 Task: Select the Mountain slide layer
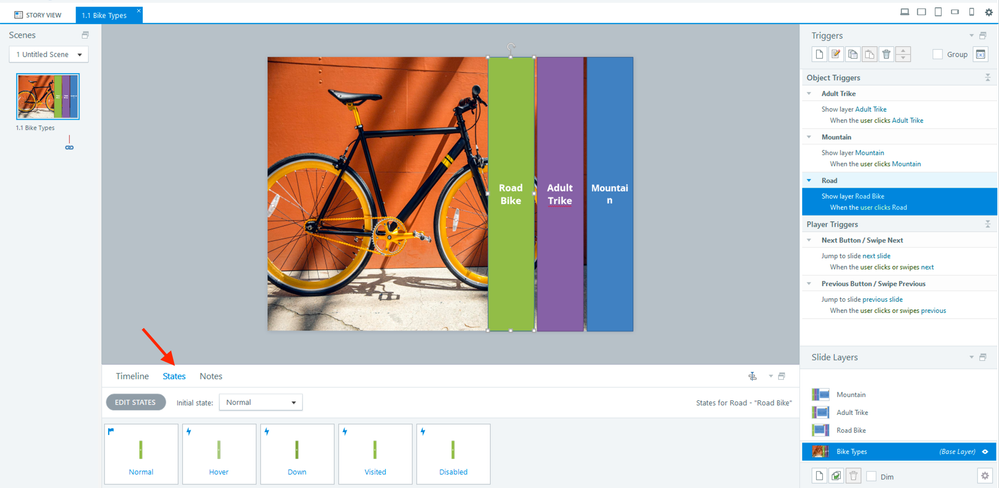pyautogui.click(x=899, y=395)
